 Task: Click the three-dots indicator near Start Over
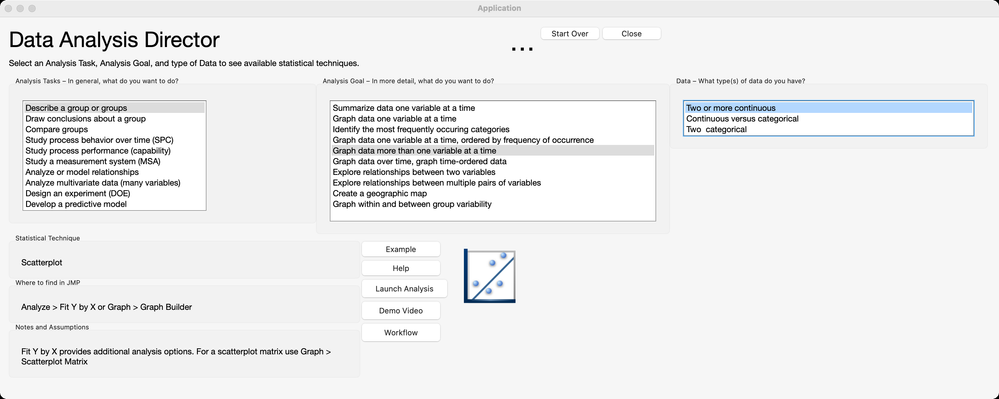(x=522, y=49)
